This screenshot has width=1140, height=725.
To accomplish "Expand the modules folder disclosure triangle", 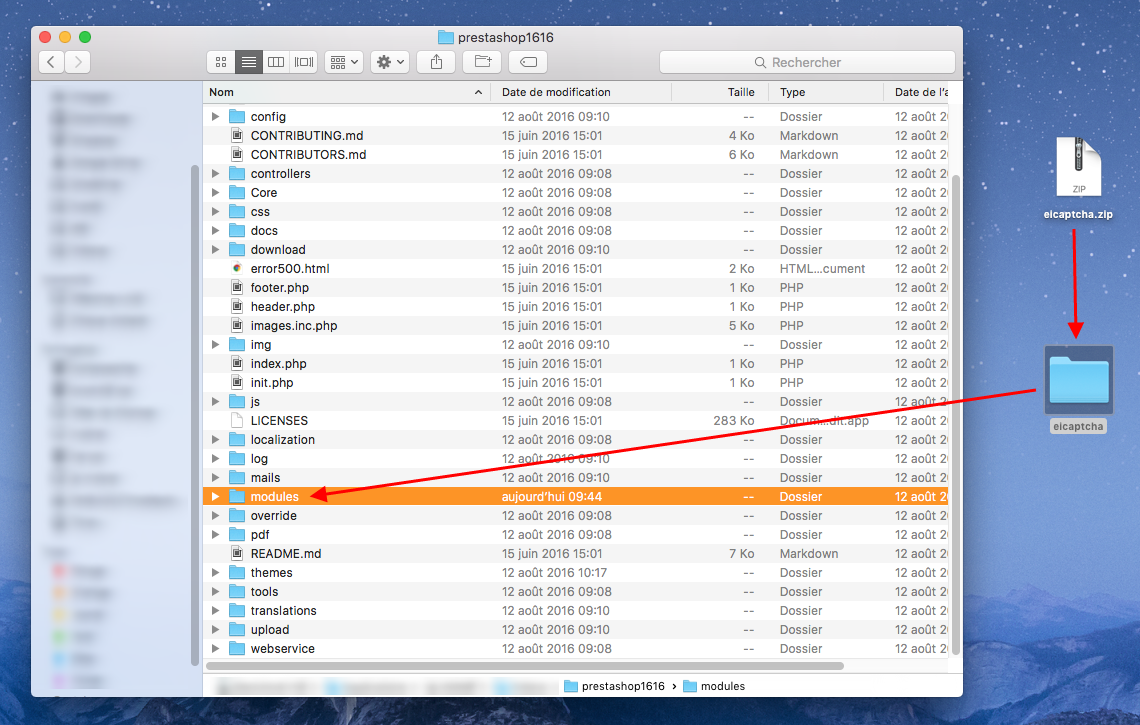I will [215, 497].
